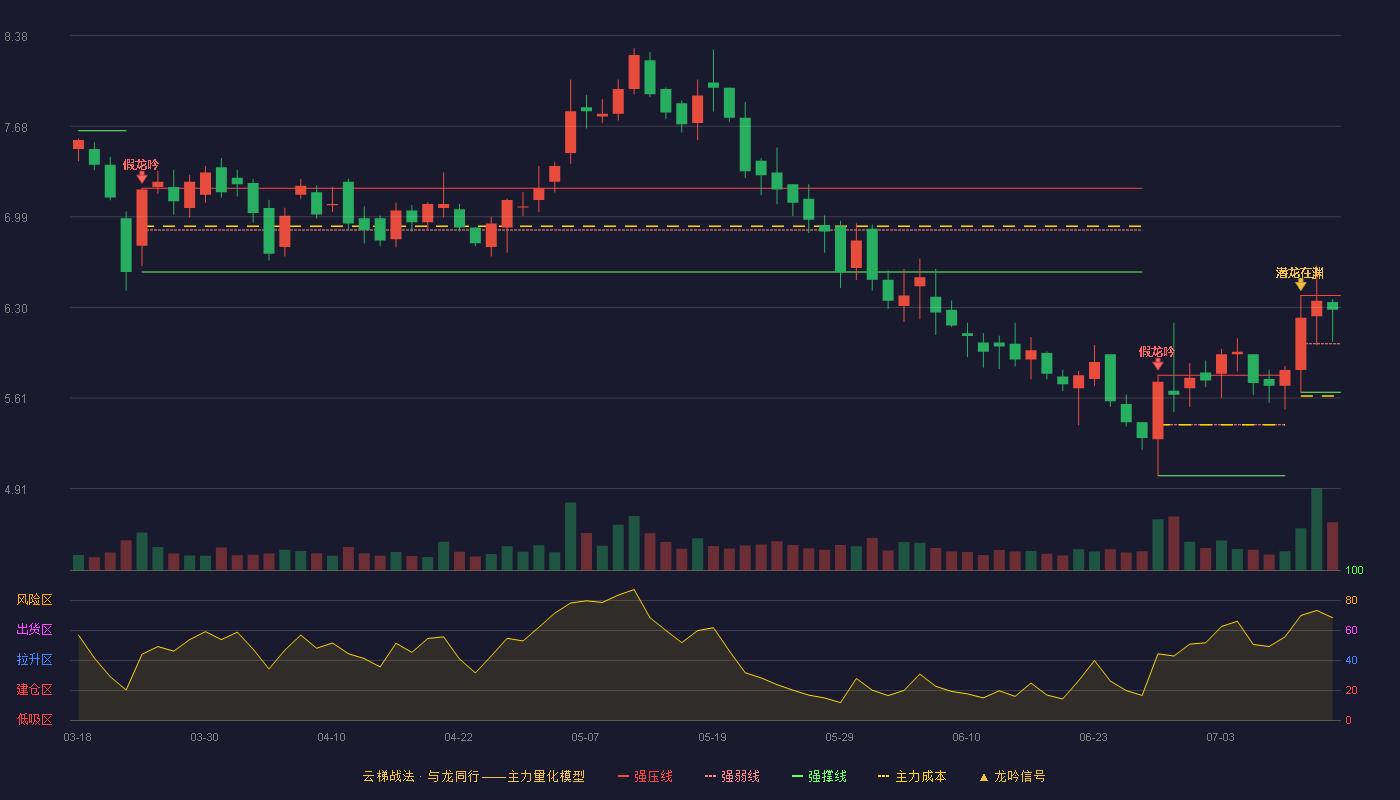The width and height of the screenshot is (1400, 800).
Task: Click the 05-19 date label
Action: (x=712, y=737)
